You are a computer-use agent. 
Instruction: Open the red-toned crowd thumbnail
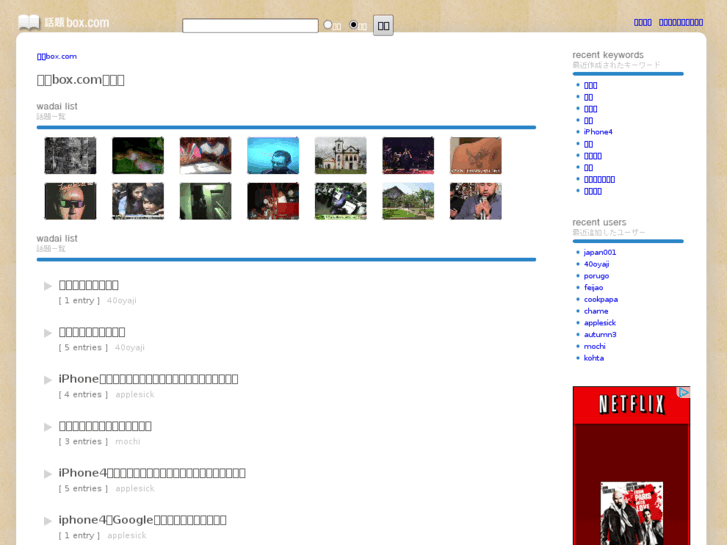pos(273,201)
